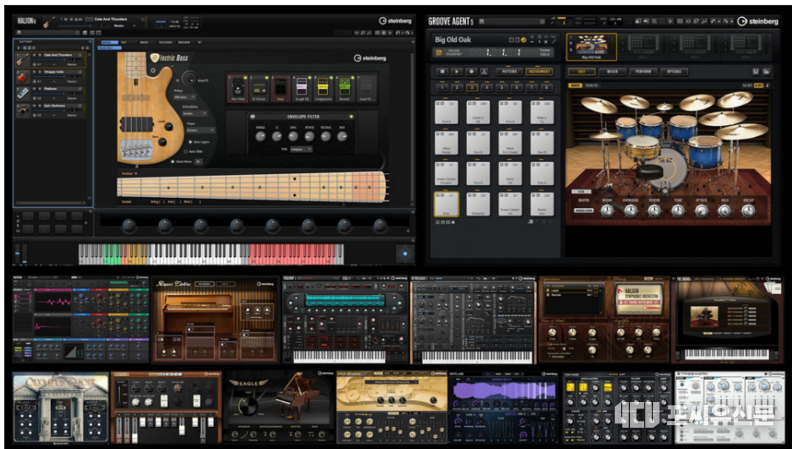Open the Perform tab in Groove Agent
Screen dimensions: 792x449
click(x=643, y=72)
